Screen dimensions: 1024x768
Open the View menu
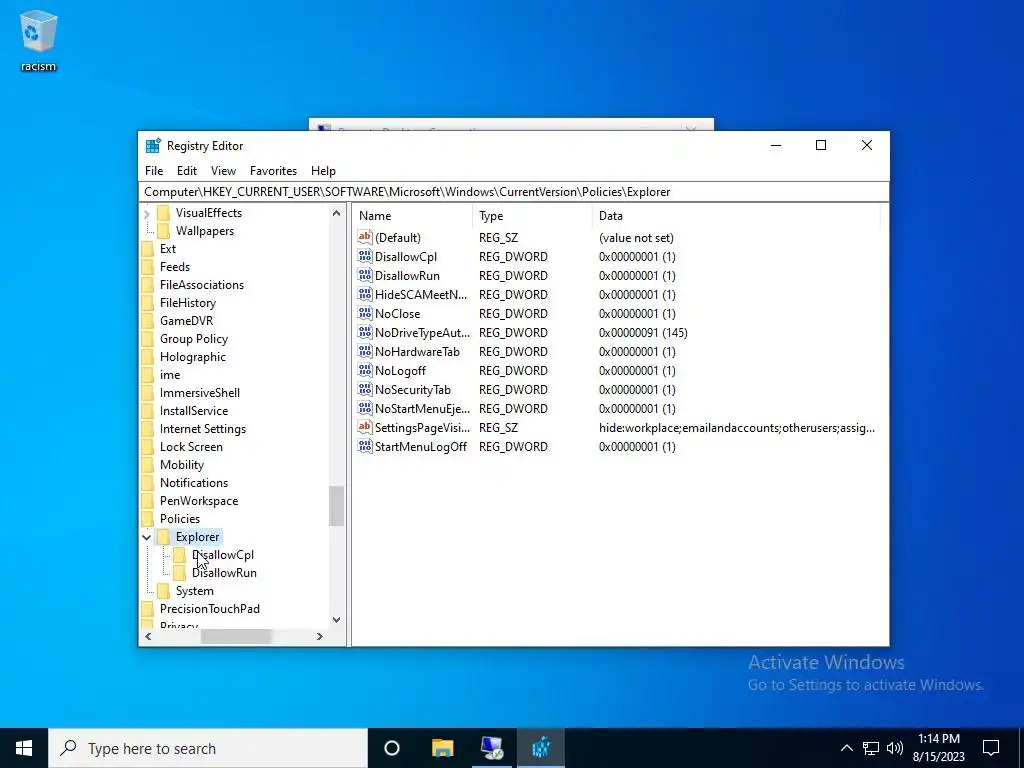pos(223,171)
